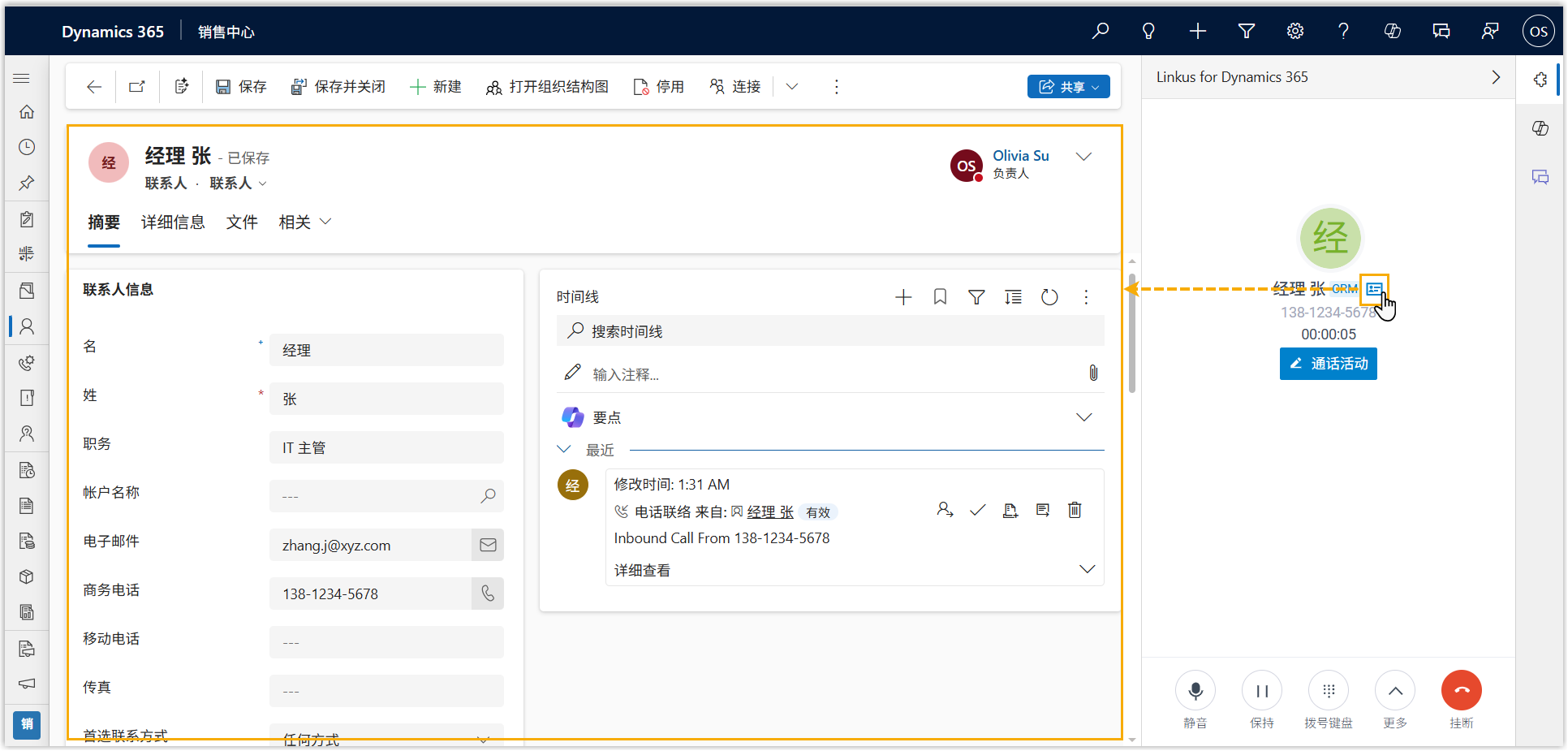
Task: Expand 详细查看 in the call record
Action: coord(1087,569)
